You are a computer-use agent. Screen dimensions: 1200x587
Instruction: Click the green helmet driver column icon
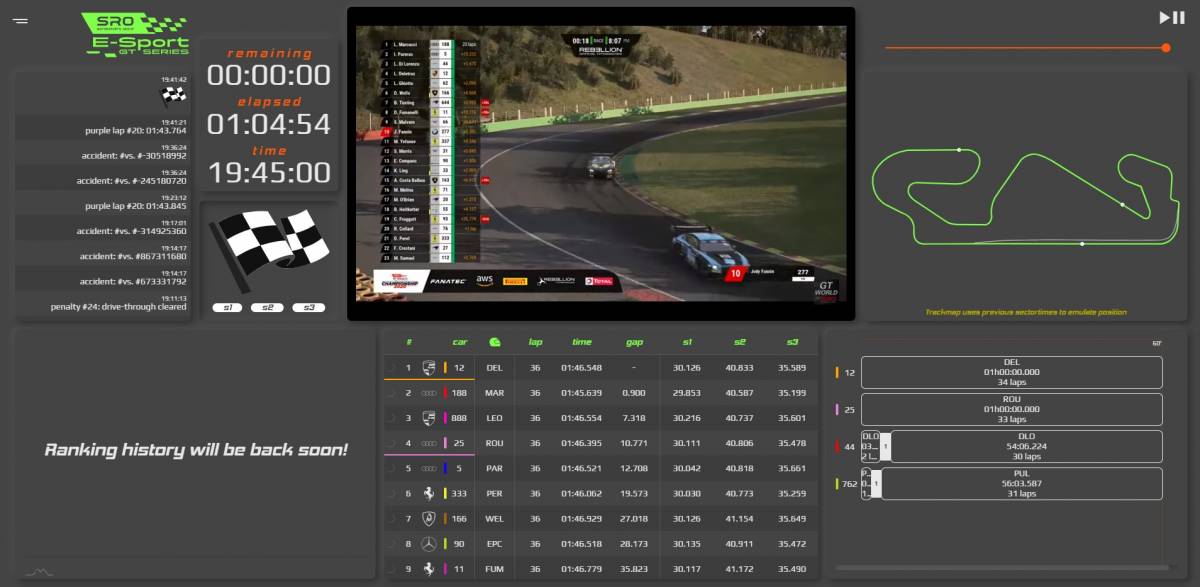pyautogui.click(x=494, y=342)
